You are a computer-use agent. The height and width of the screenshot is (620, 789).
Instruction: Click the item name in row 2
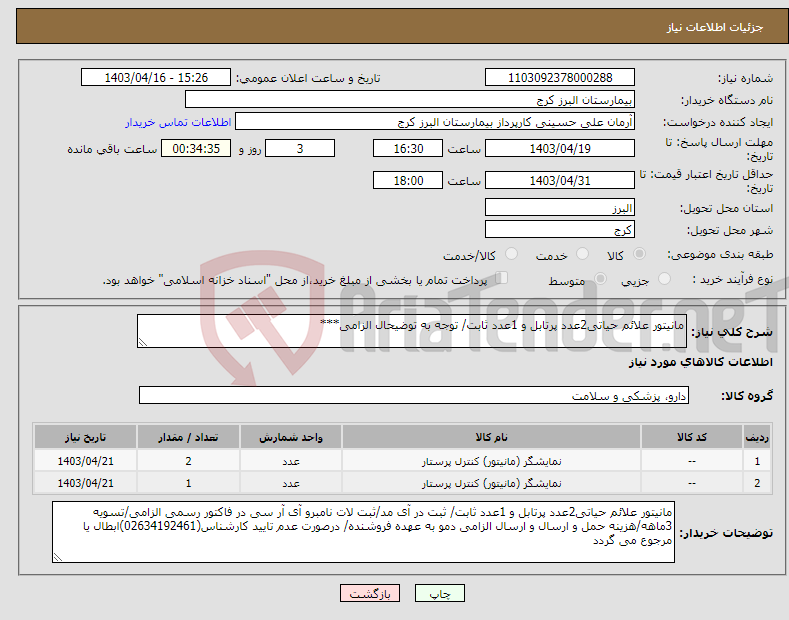click(x=491, y=483)
